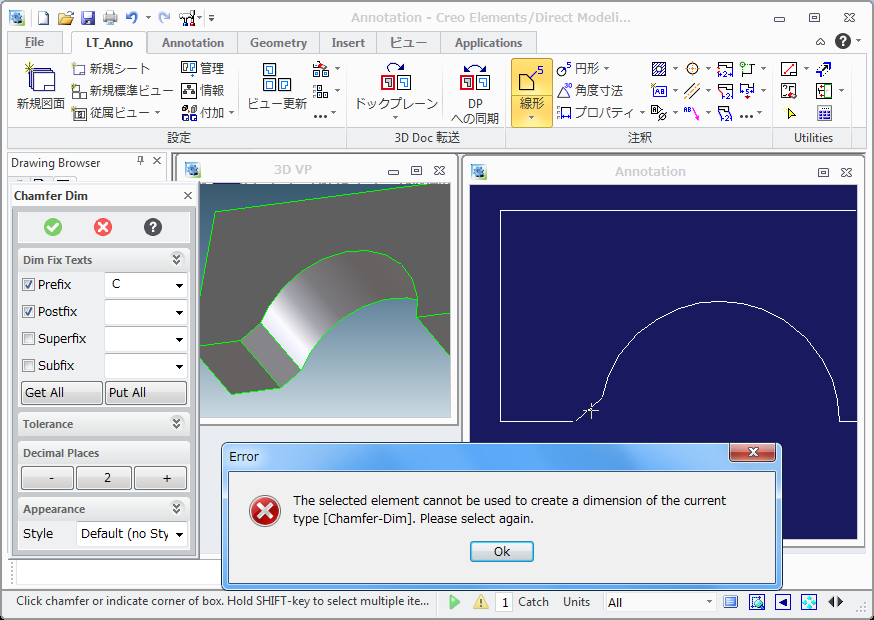Uncheck the Prefix checkbox
The image size is (874, 620).
[29, 285]
